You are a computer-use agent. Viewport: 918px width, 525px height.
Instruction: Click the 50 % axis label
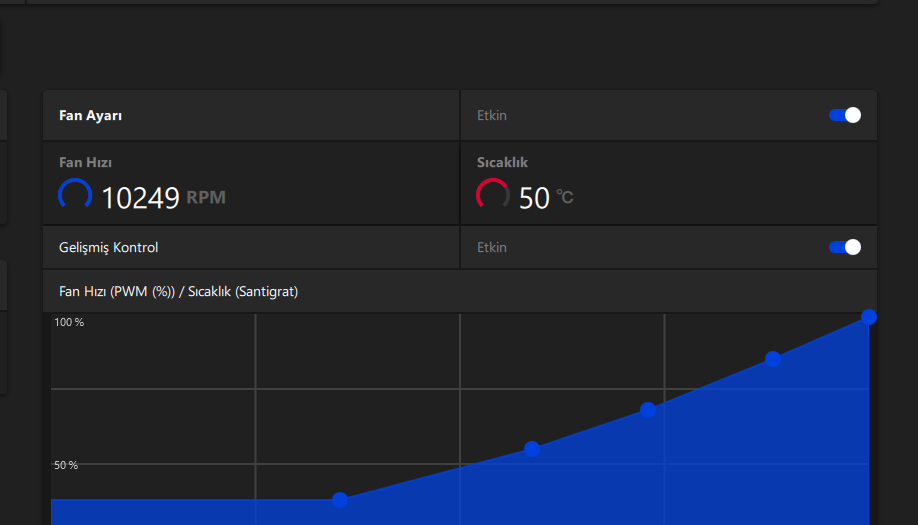coord(66,465)
